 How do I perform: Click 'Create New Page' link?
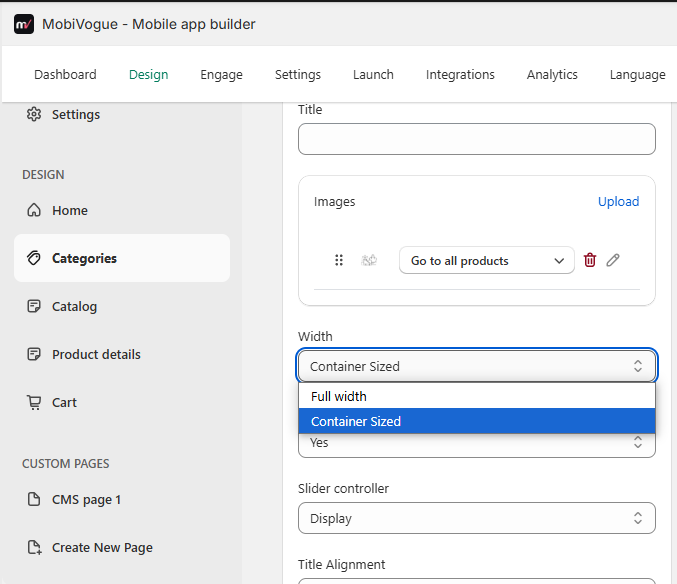click(102, 547)
